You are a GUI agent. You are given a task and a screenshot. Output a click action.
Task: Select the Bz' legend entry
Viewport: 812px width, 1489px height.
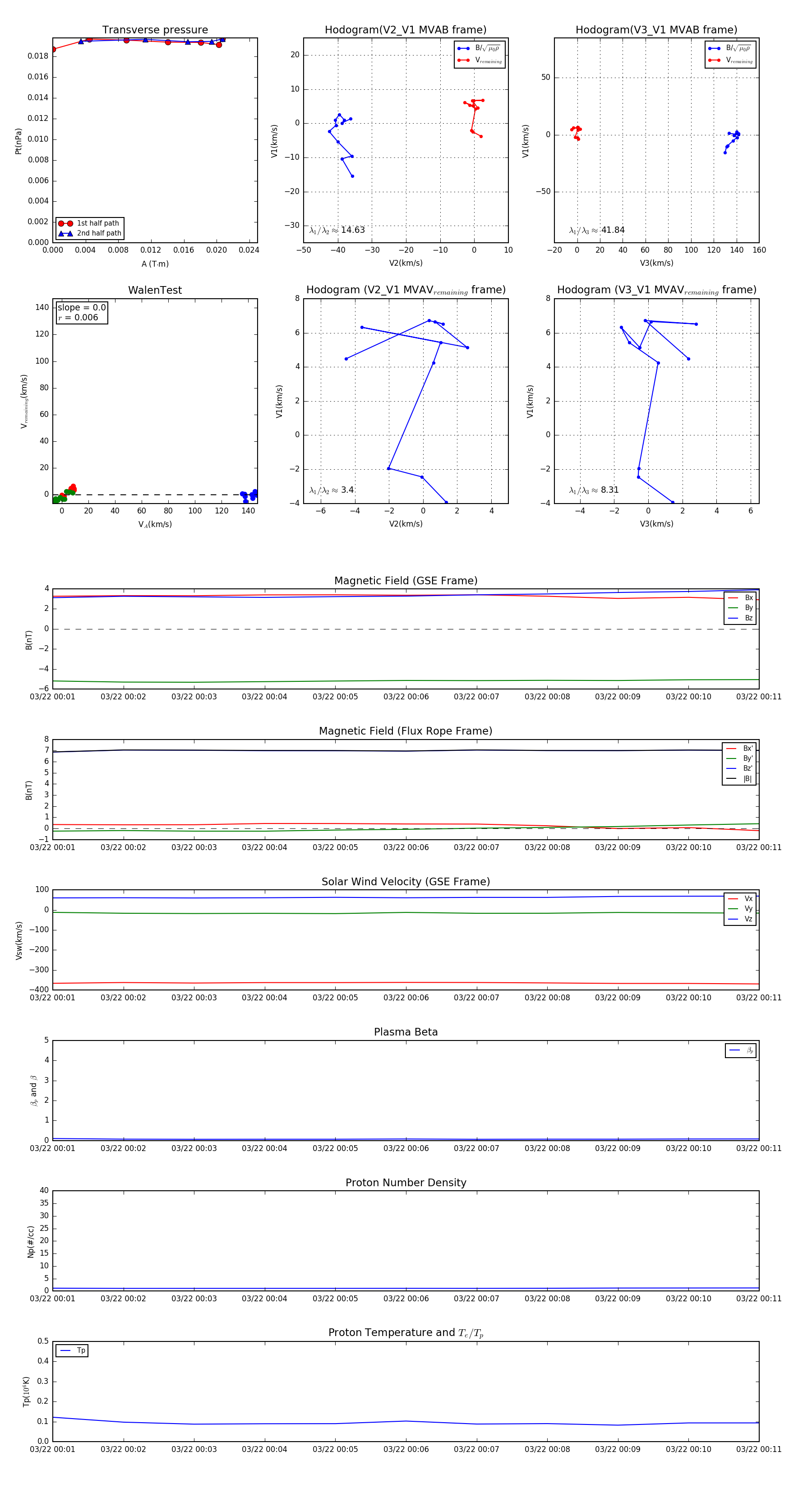click(739, 769)
